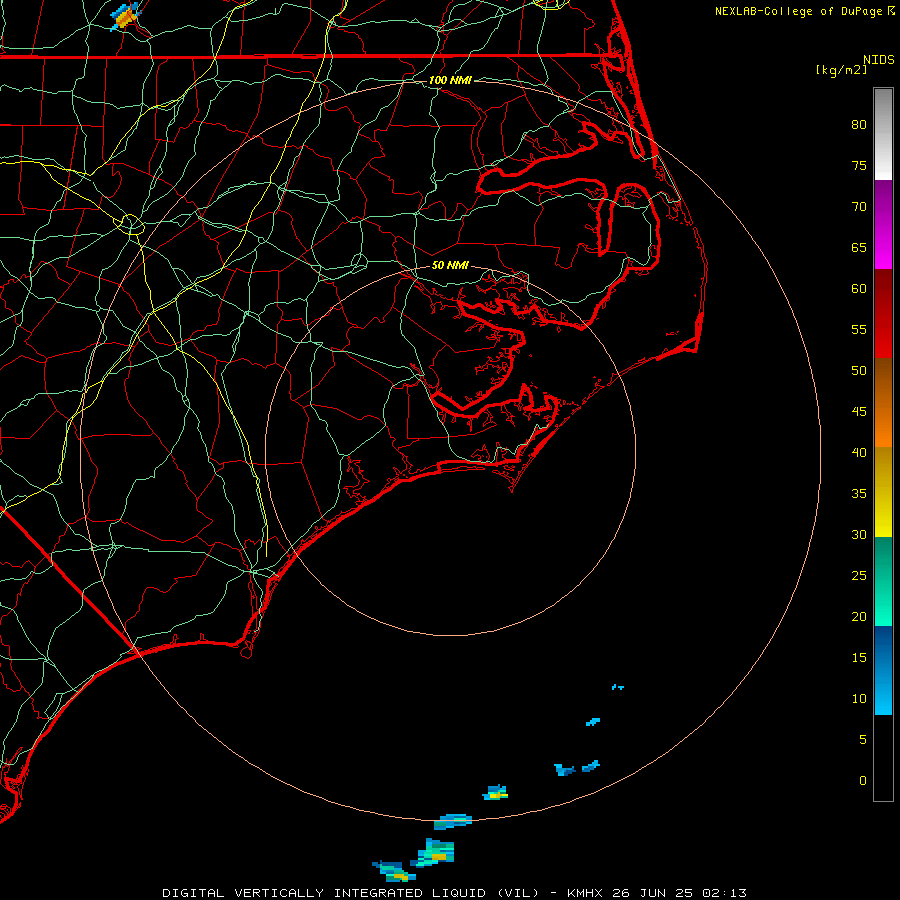Select the 45 value on the VIL scale

[859, 412]
